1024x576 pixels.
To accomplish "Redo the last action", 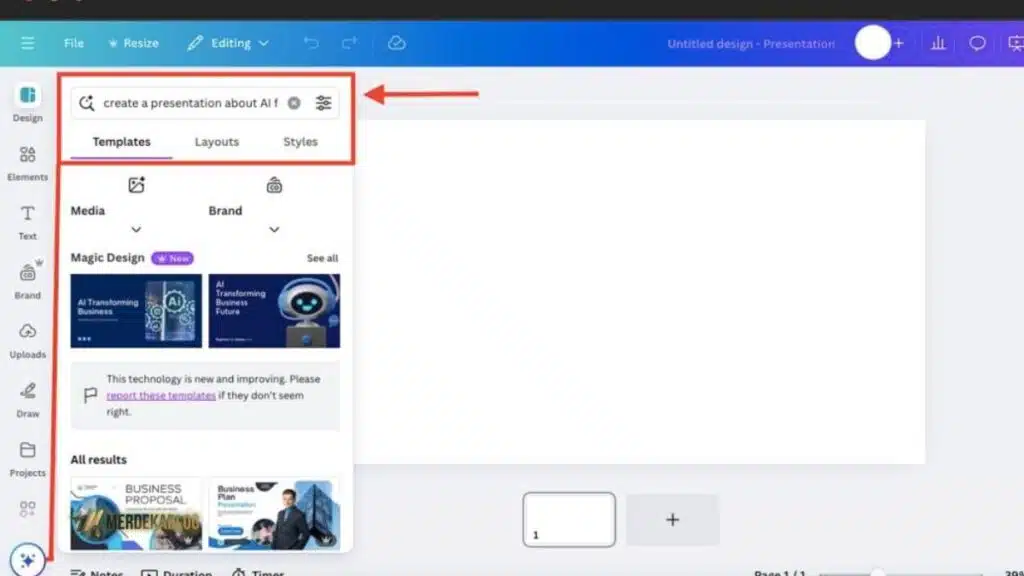I will pyautogui.click(x=350, y=43).
